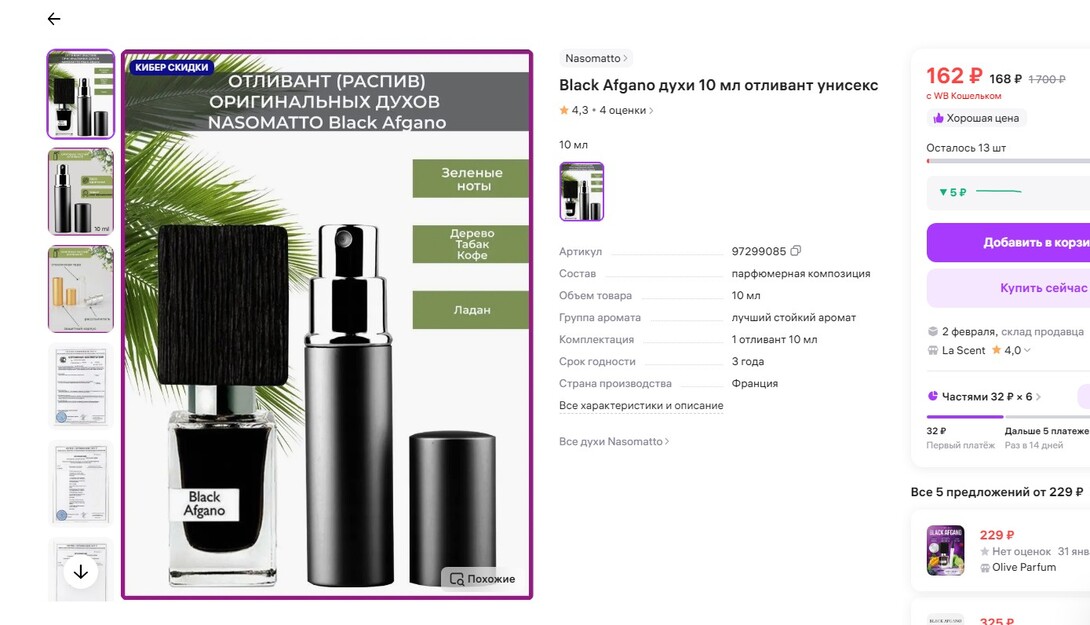Click the rating star icon 4,3

pyautogui.click(x=564, y=110)
